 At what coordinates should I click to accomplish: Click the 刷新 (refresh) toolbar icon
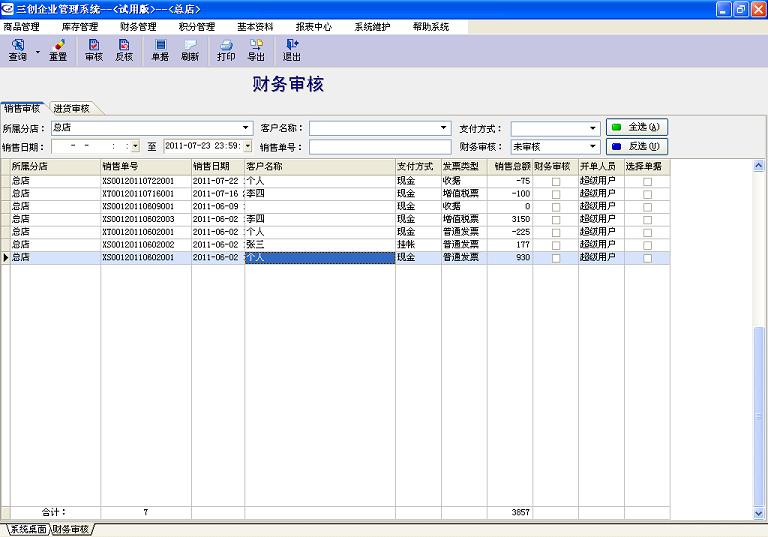coord(190,50)
